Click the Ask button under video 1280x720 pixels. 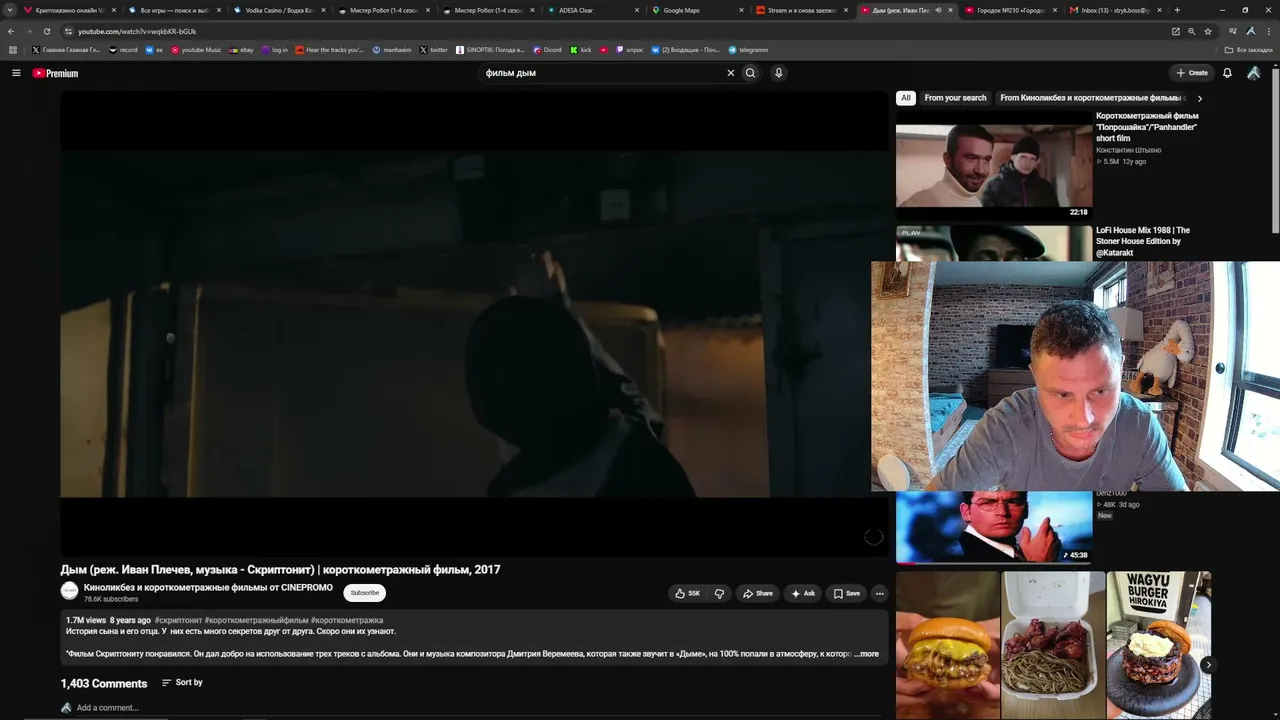click(x=803, y=593)
